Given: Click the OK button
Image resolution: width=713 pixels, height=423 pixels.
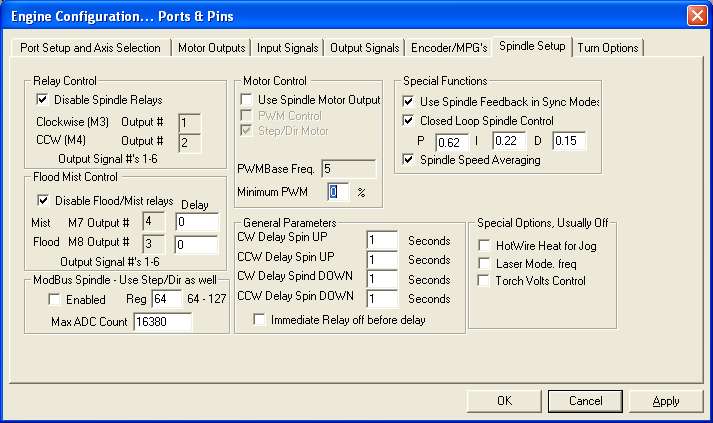Looking at the screenshot, I should (x=504, y=401).
